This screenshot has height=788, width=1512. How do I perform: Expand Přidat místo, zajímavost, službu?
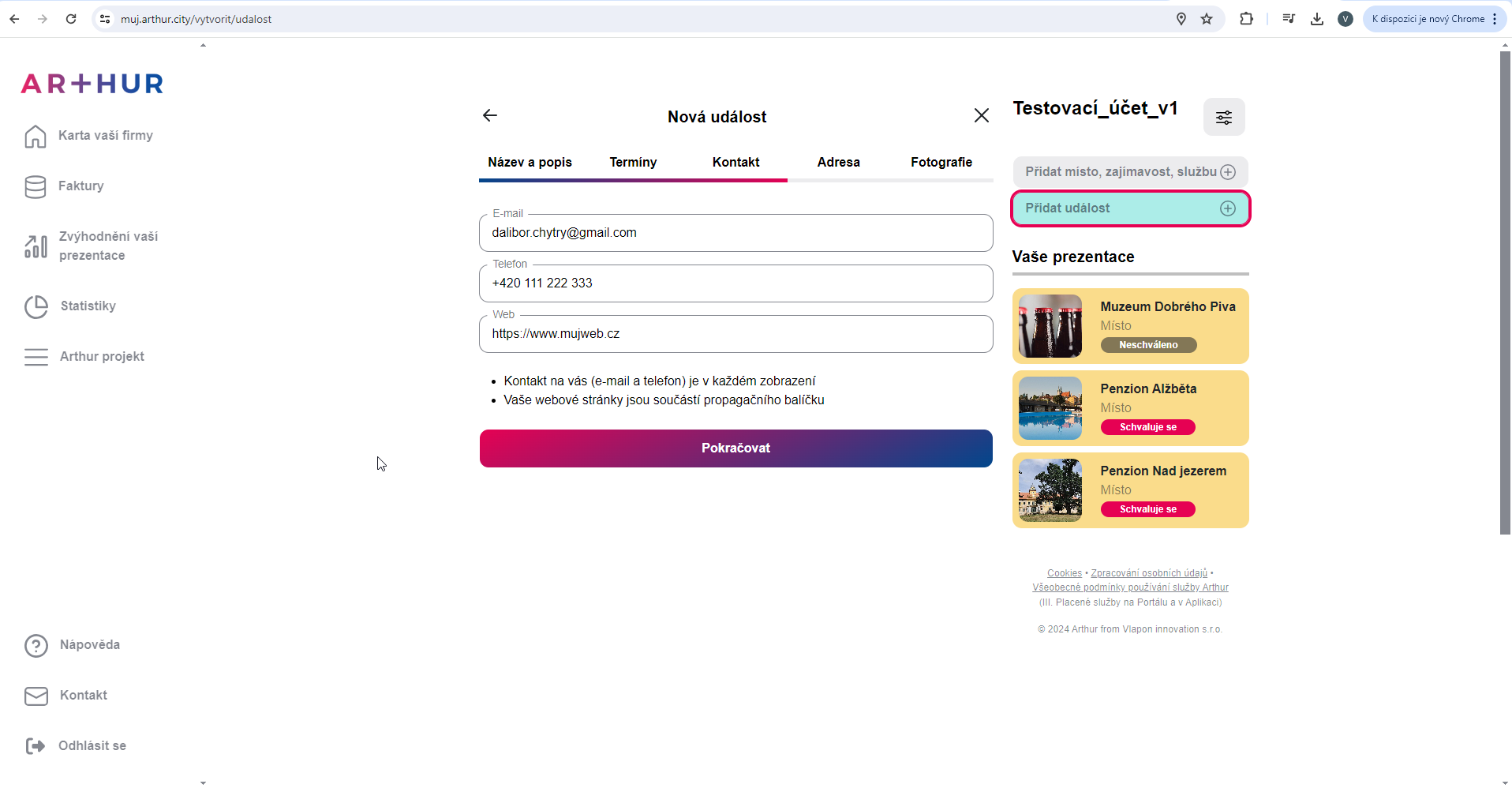[1228, 172]
